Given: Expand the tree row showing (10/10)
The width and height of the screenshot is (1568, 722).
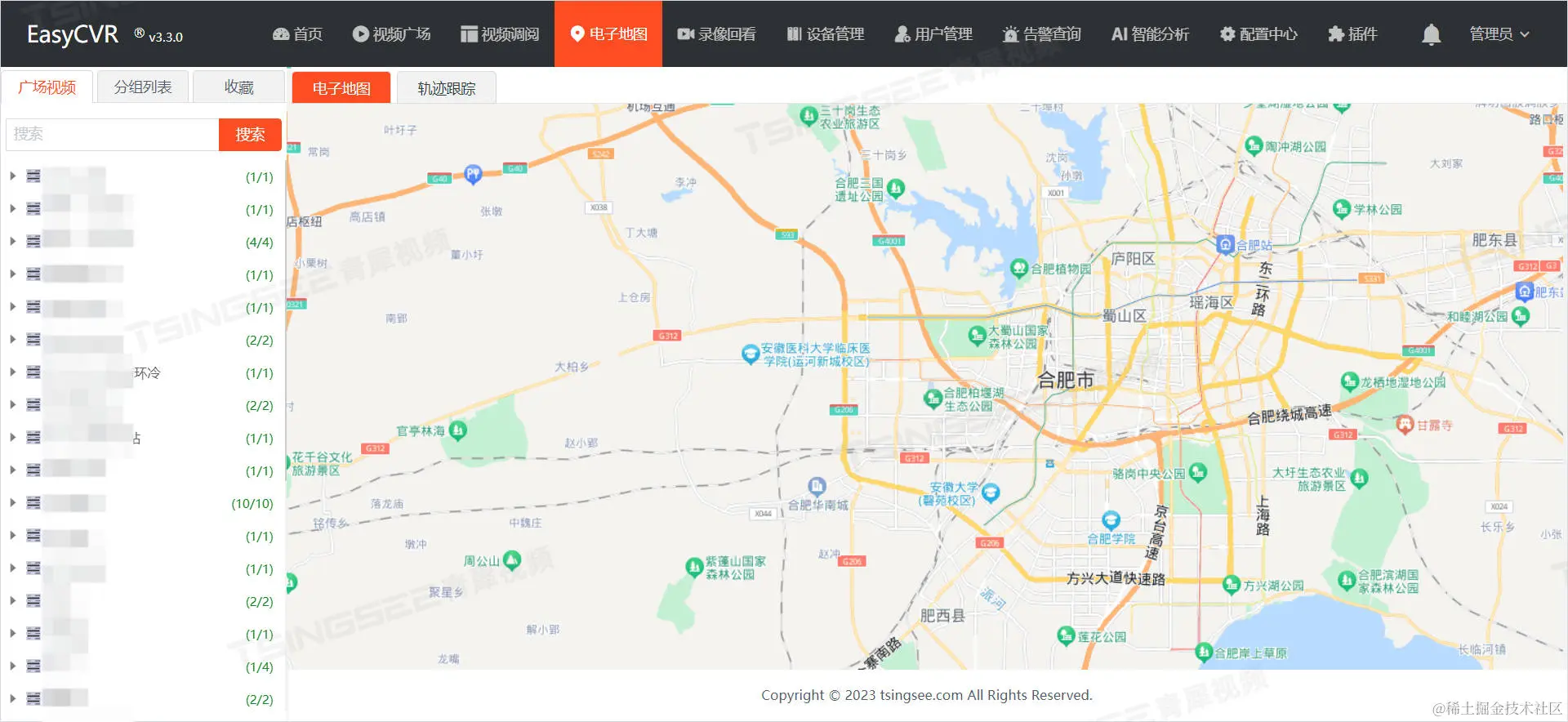Looking at the screenshot, I should click(x=12, y=502).
